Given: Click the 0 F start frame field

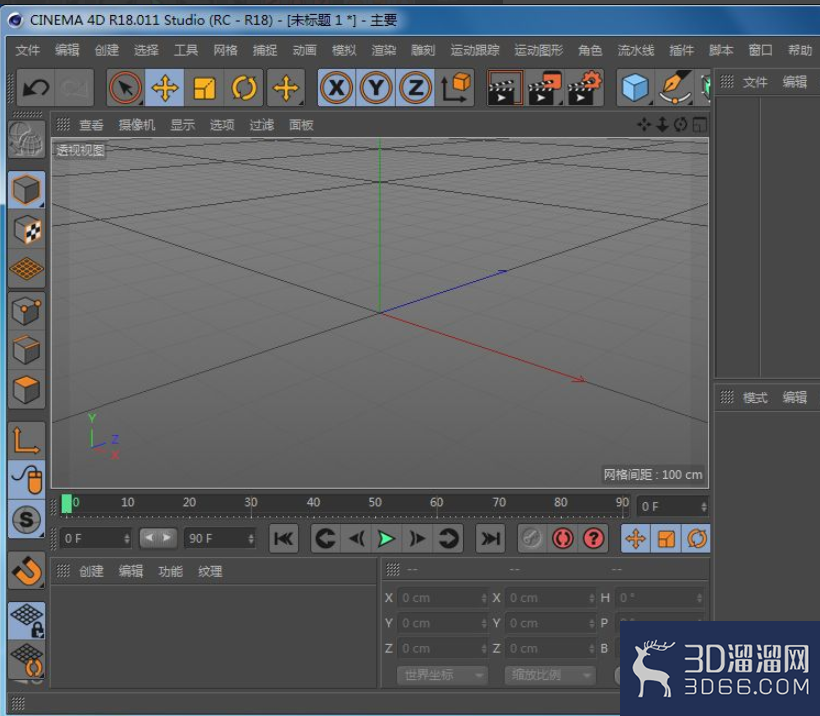Looking at the screenshot, I should (x=96, y=539).
